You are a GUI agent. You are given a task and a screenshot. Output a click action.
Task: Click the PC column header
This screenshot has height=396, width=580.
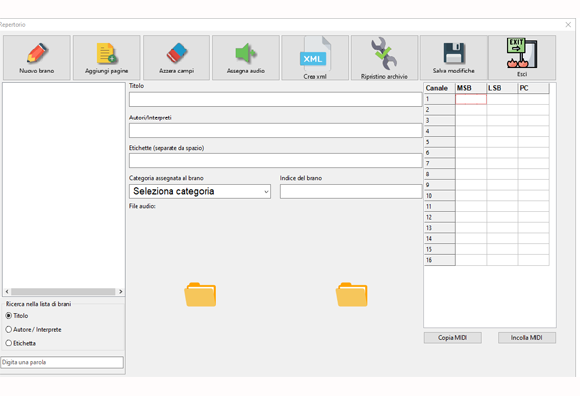[x=533, y=88]
